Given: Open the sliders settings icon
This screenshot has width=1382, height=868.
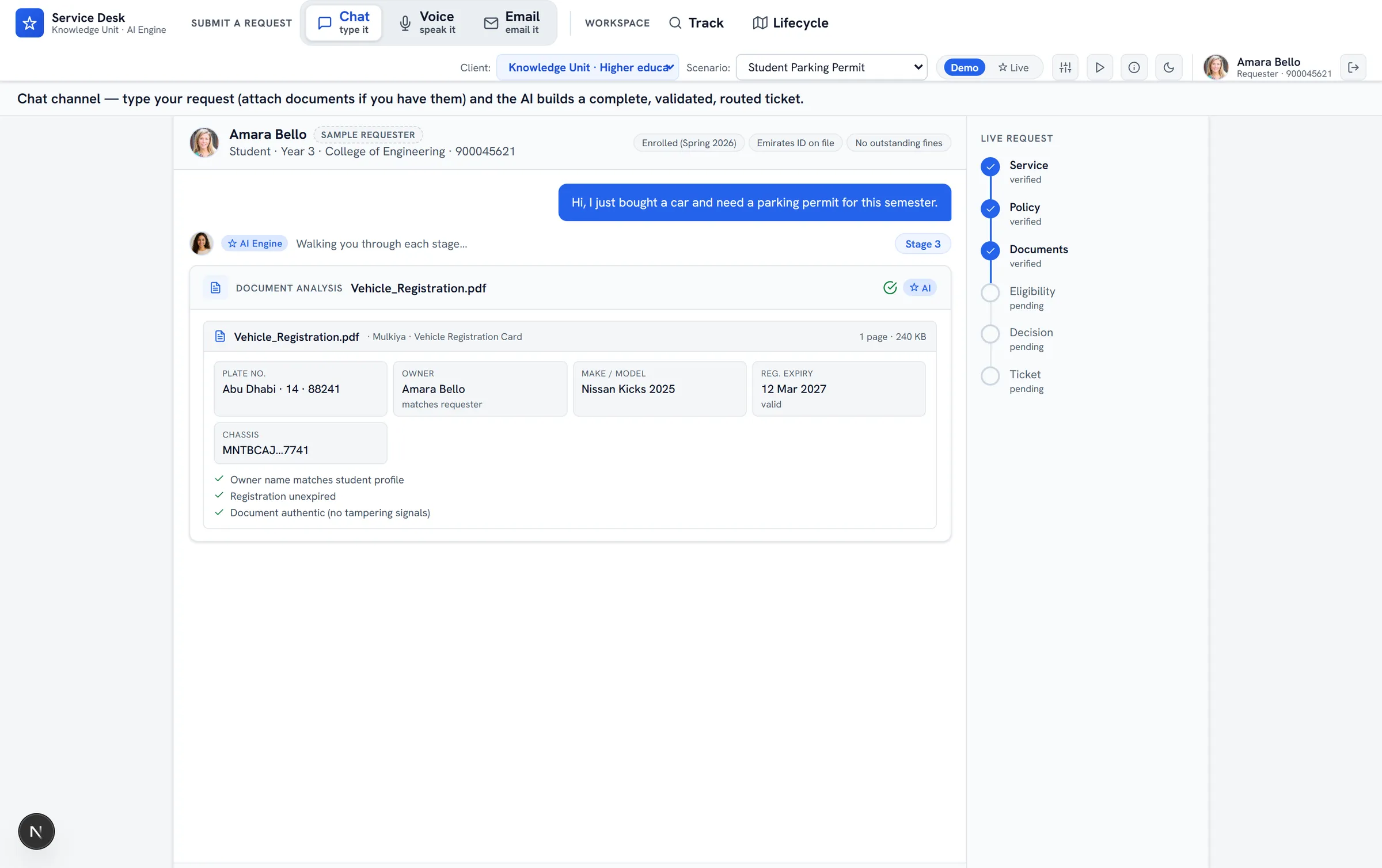Looking at the screenshot, I should (1065, 67).
